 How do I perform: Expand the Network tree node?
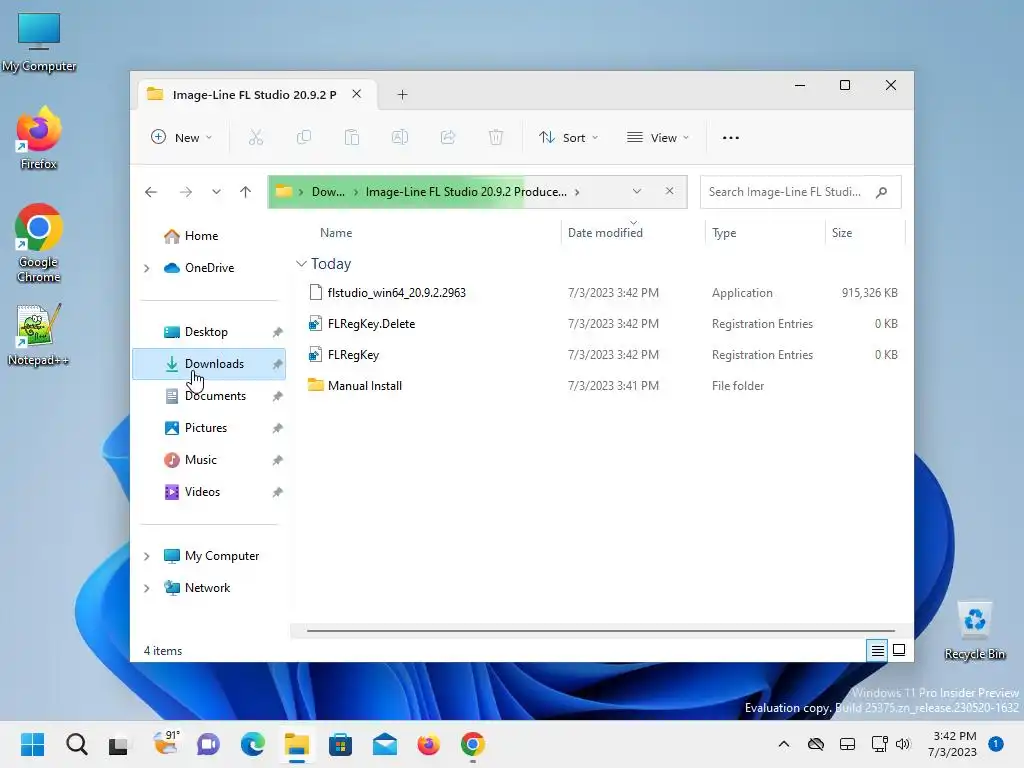pyautogui.click(x=147, y=588)
